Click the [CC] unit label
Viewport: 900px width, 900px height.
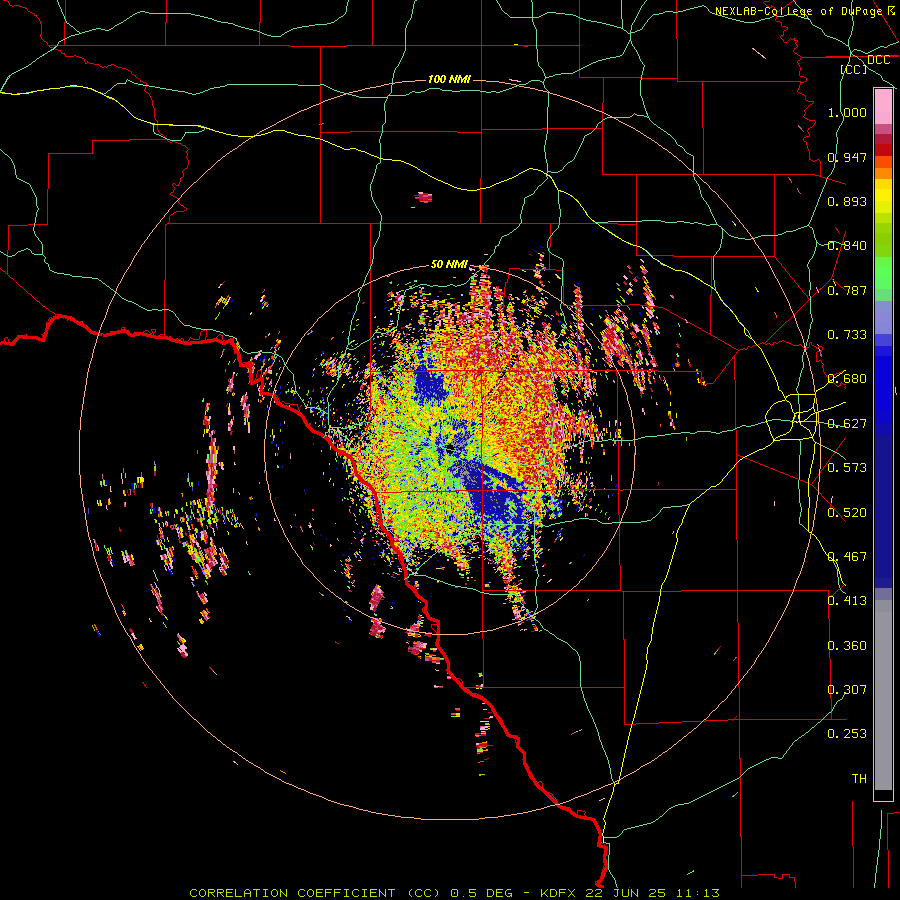(854, 69)
